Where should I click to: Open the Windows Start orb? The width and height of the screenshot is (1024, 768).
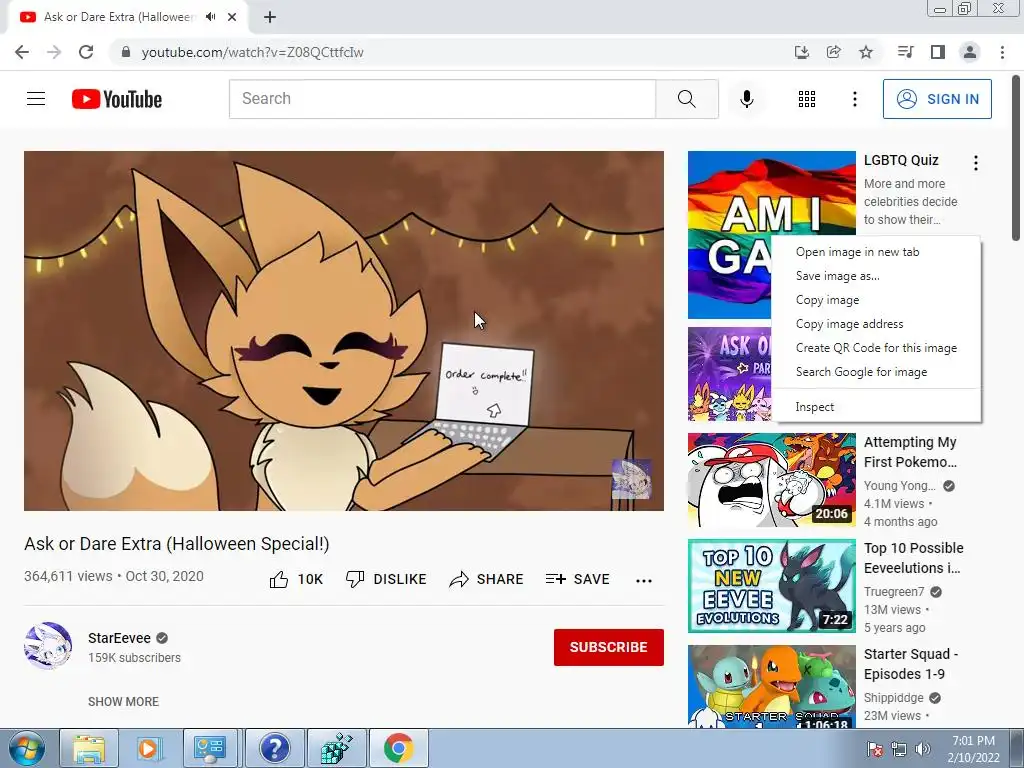tap(27, 748)
